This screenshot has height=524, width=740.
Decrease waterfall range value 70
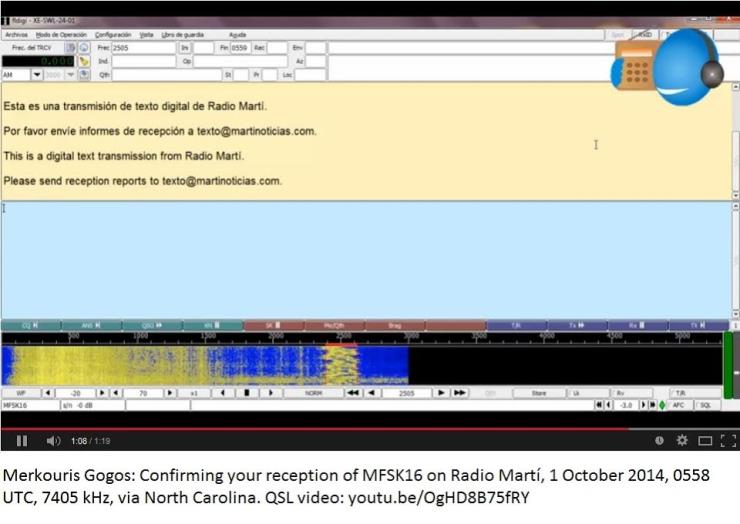pyautogui.click(x=116, y=393)
